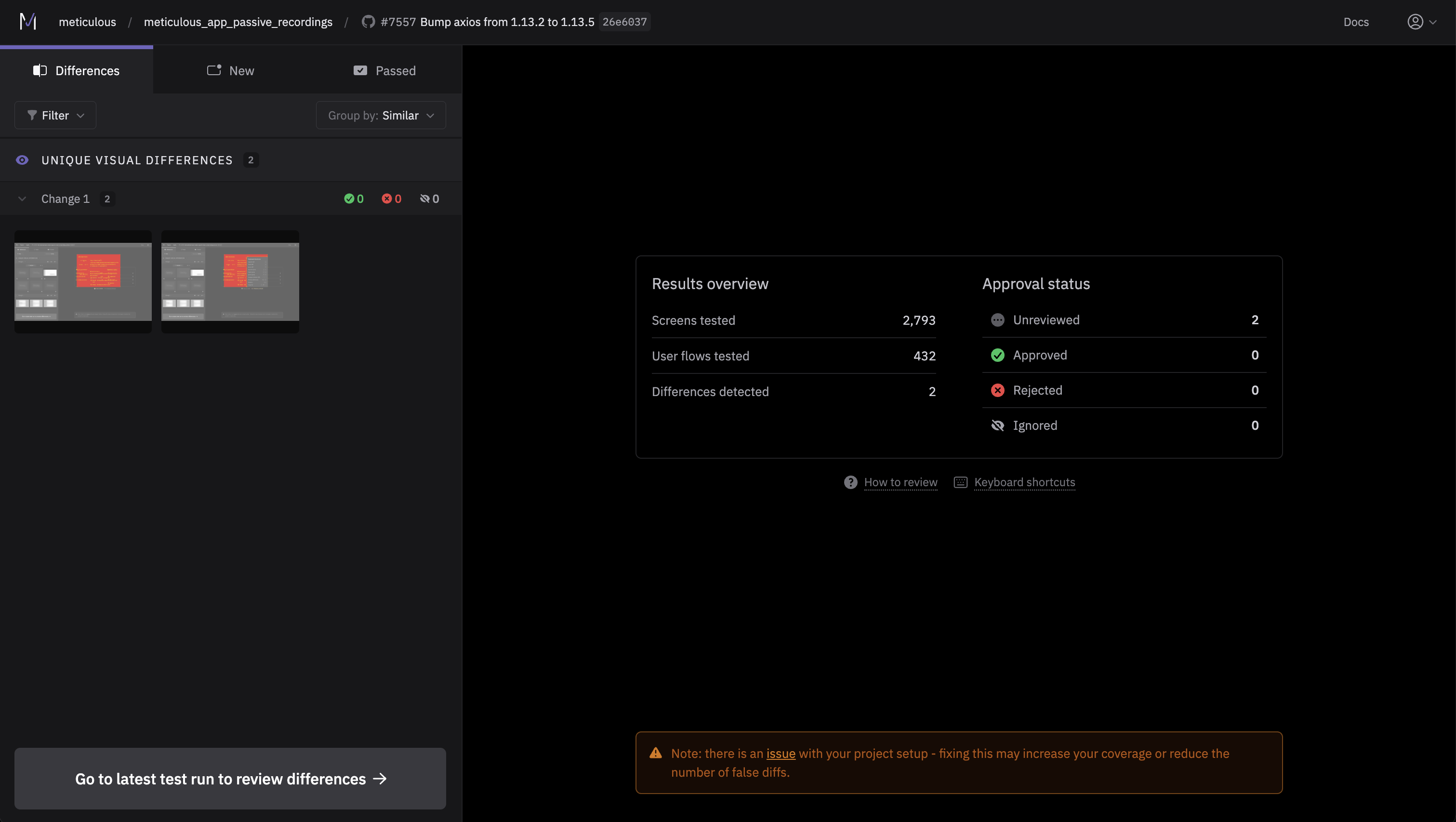Click the Differences detected row
The width and height of the screenshot is (1456, 822).
[x=794, y=392]
